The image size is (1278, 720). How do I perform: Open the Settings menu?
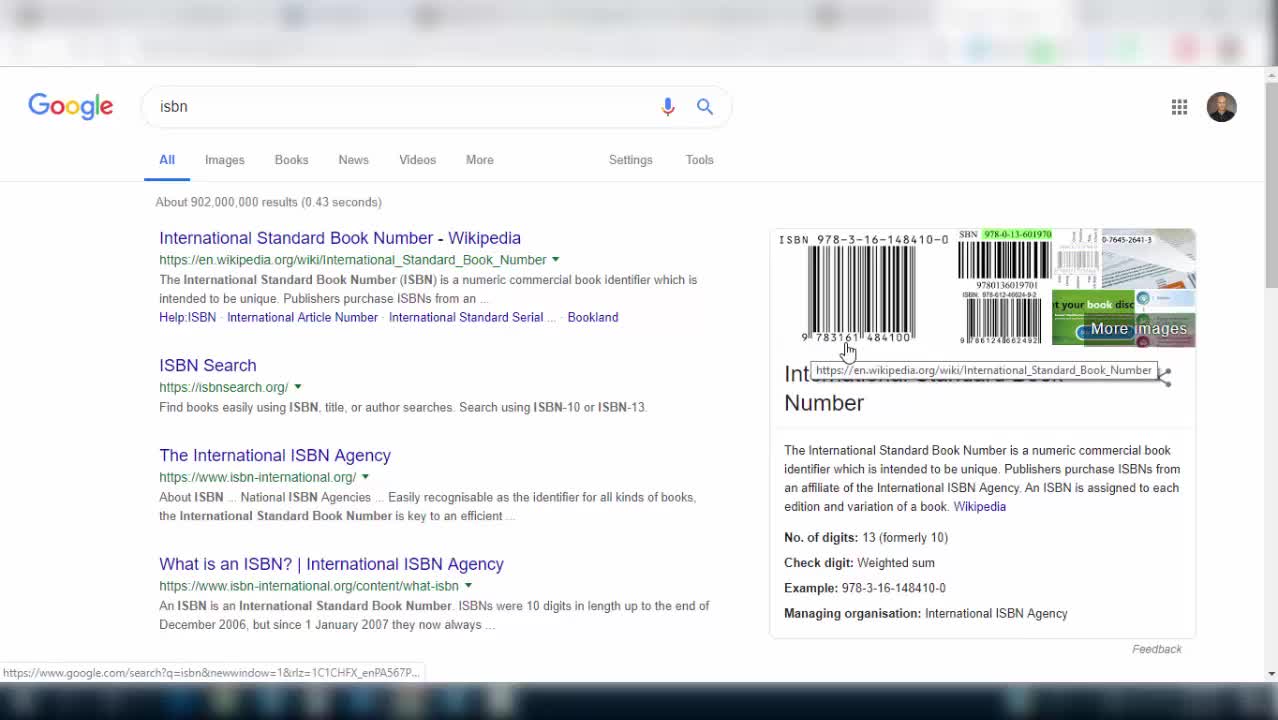pos(630,160)
